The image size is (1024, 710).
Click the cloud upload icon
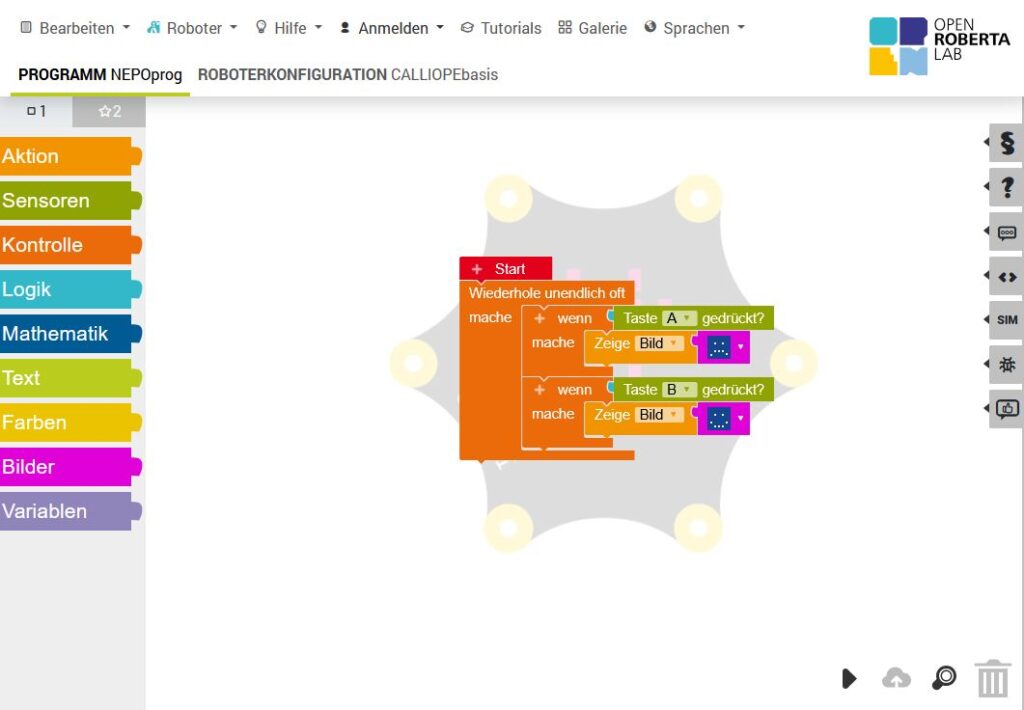click(896, 678)
